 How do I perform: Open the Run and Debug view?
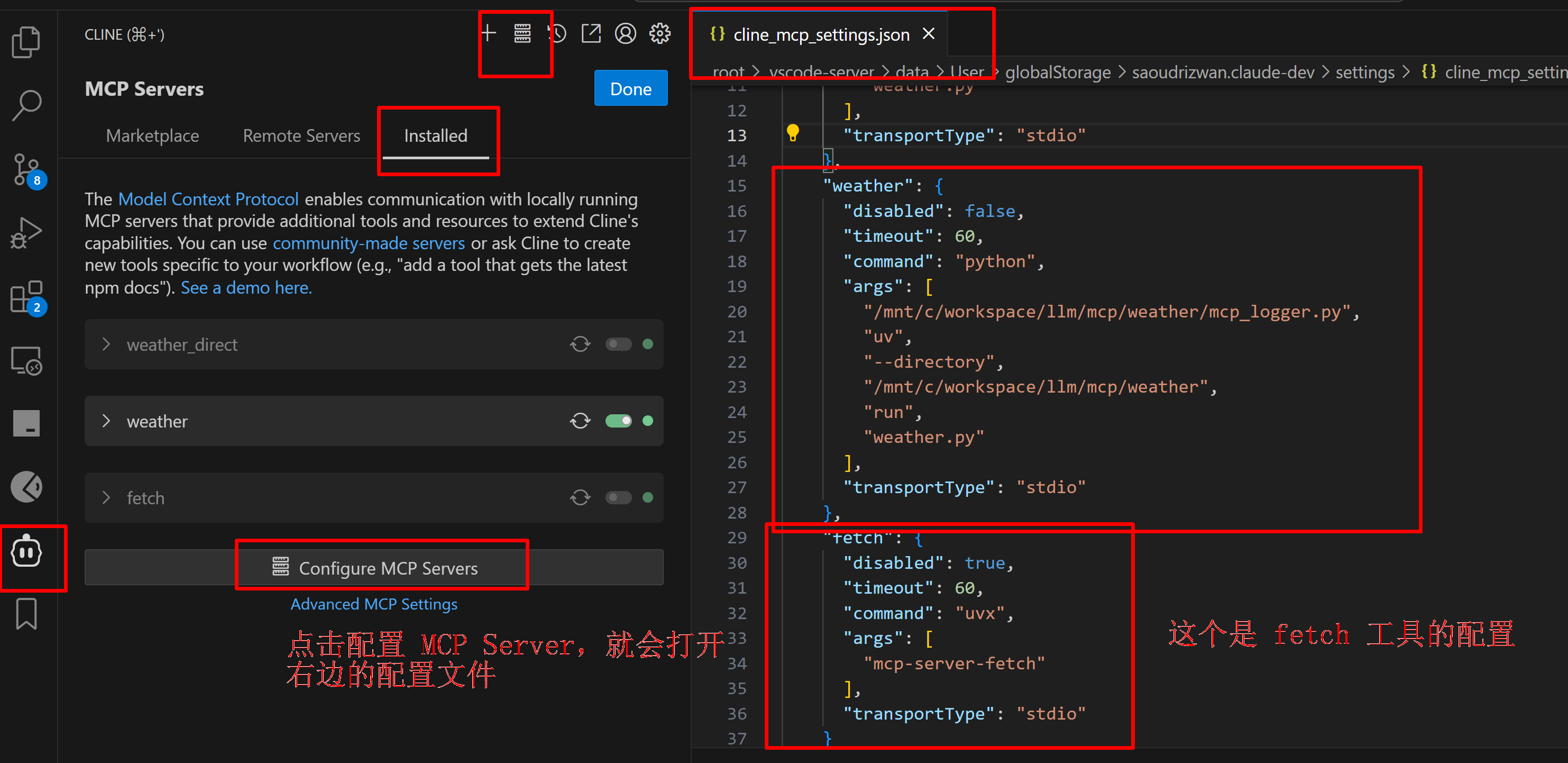tap(26, 233)
